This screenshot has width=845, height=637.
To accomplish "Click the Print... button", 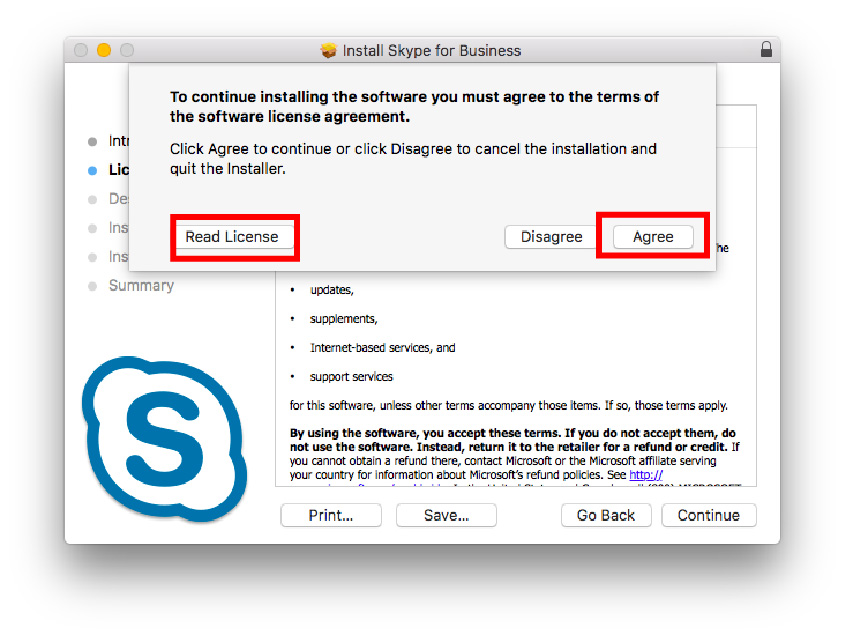I will 331,515.
